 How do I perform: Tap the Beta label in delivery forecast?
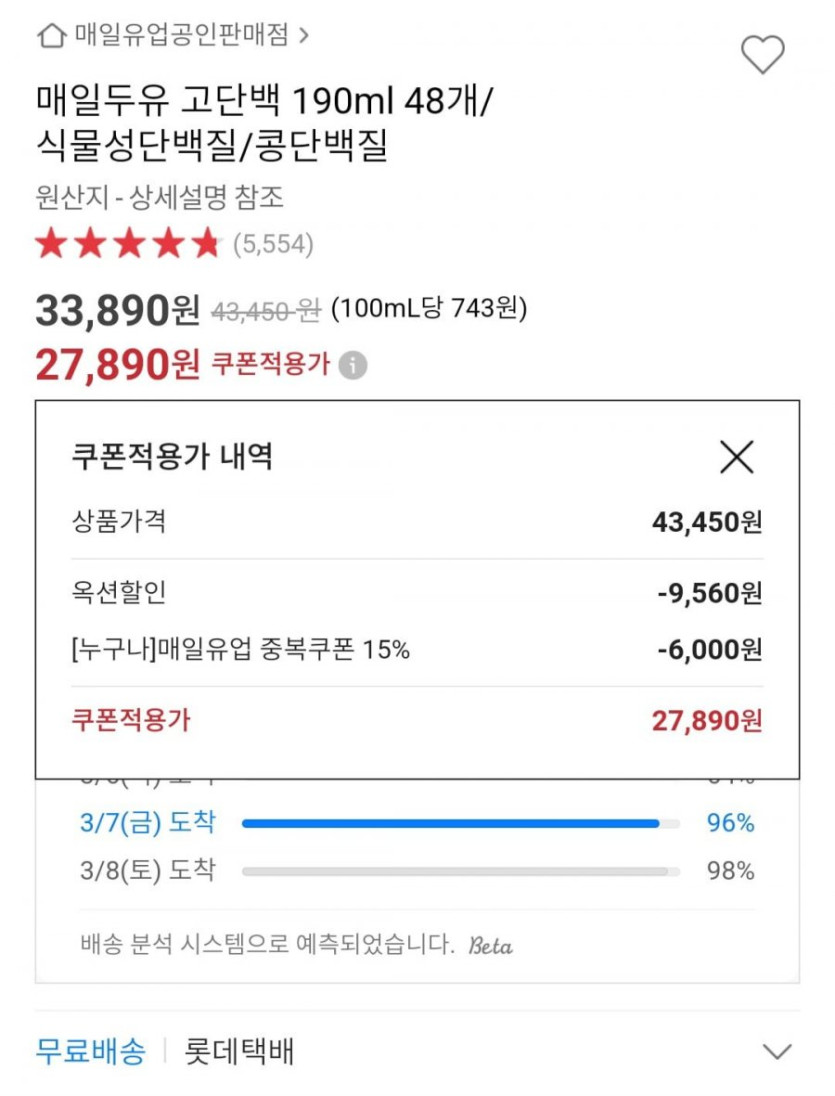tap(491, 945)
